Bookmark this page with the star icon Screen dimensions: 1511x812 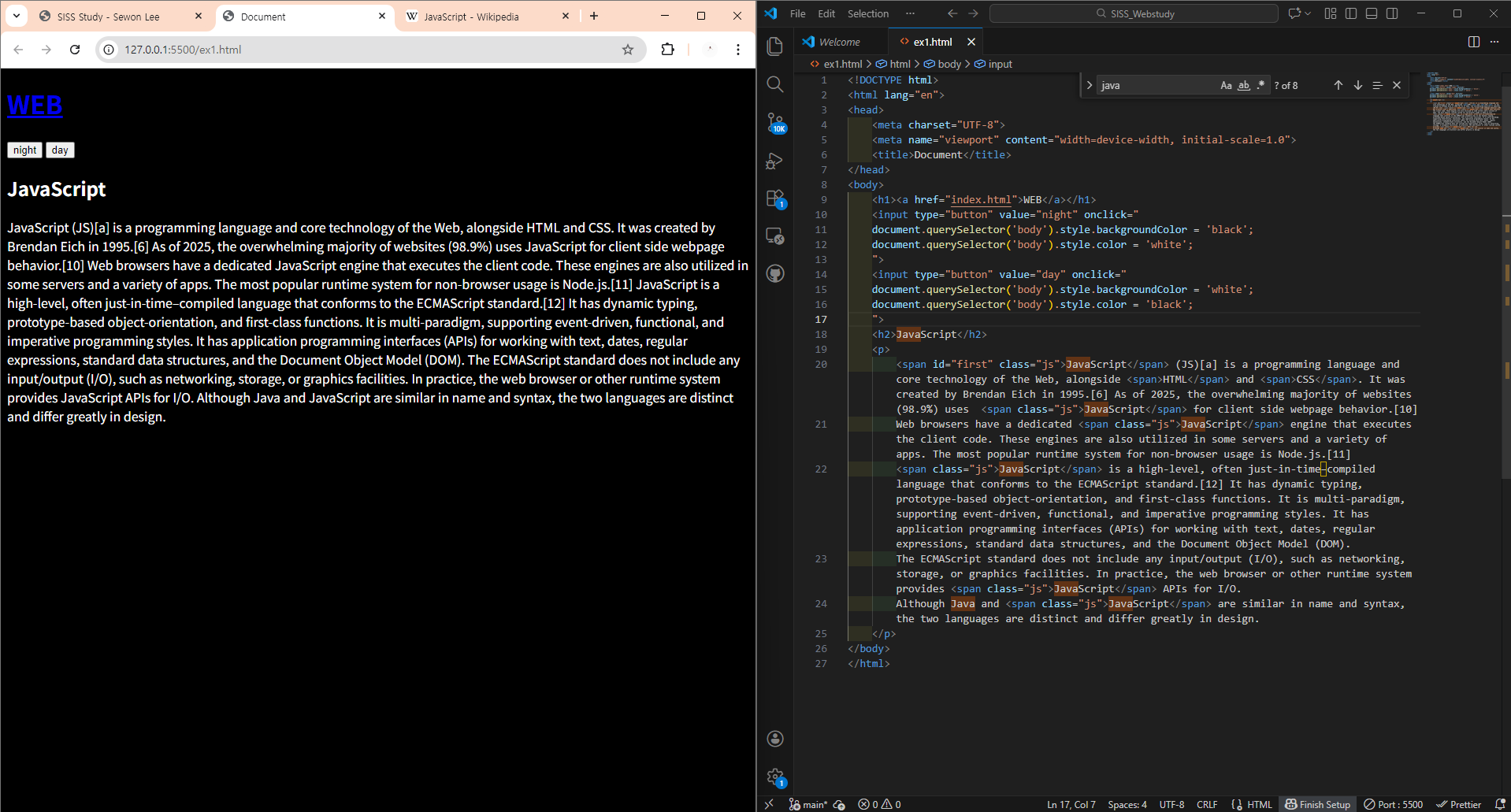pos(628,50)
